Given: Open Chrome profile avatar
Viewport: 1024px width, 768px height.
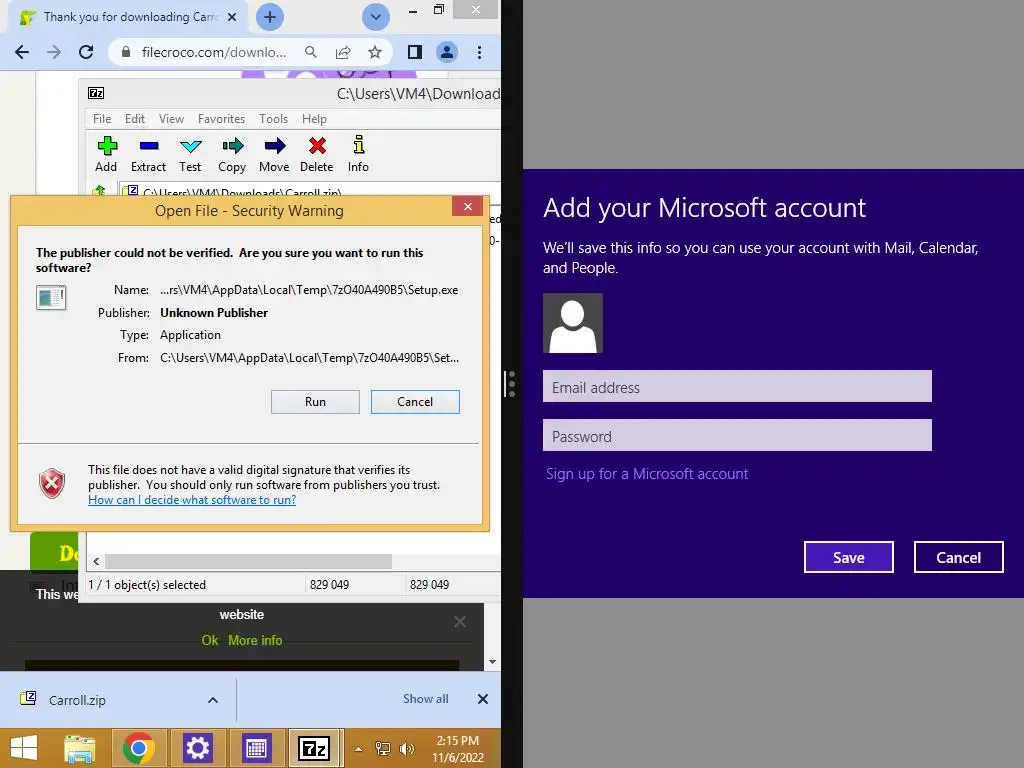Looking at the screenshot, I should (x=447, y=52).
